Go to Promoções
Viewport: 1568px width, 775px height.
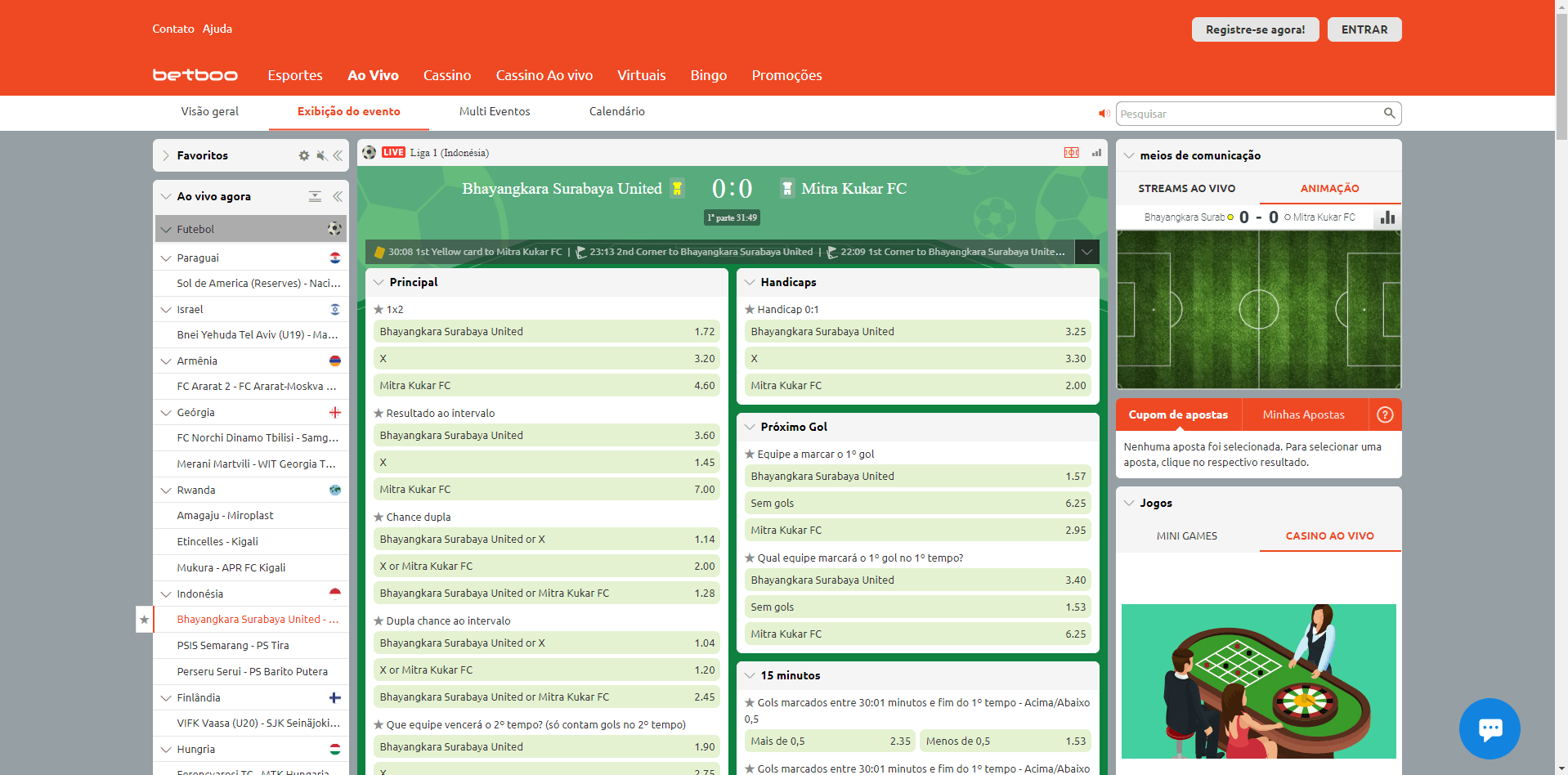tap(787, 75)
